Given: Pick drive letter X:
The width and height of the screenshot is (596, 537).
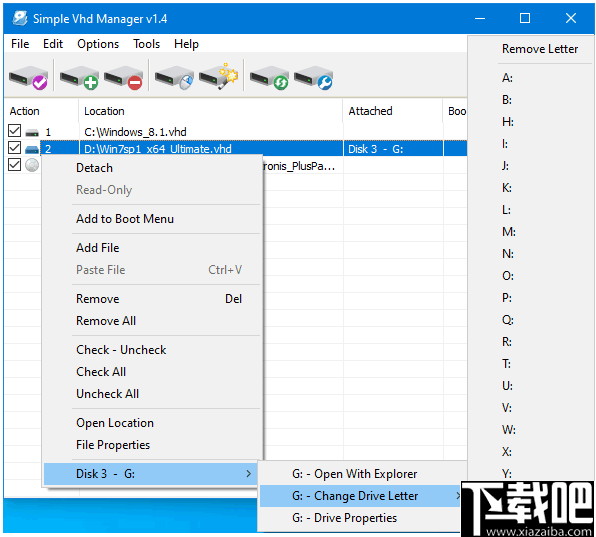Looking at the screenshot, I should 532,451.
